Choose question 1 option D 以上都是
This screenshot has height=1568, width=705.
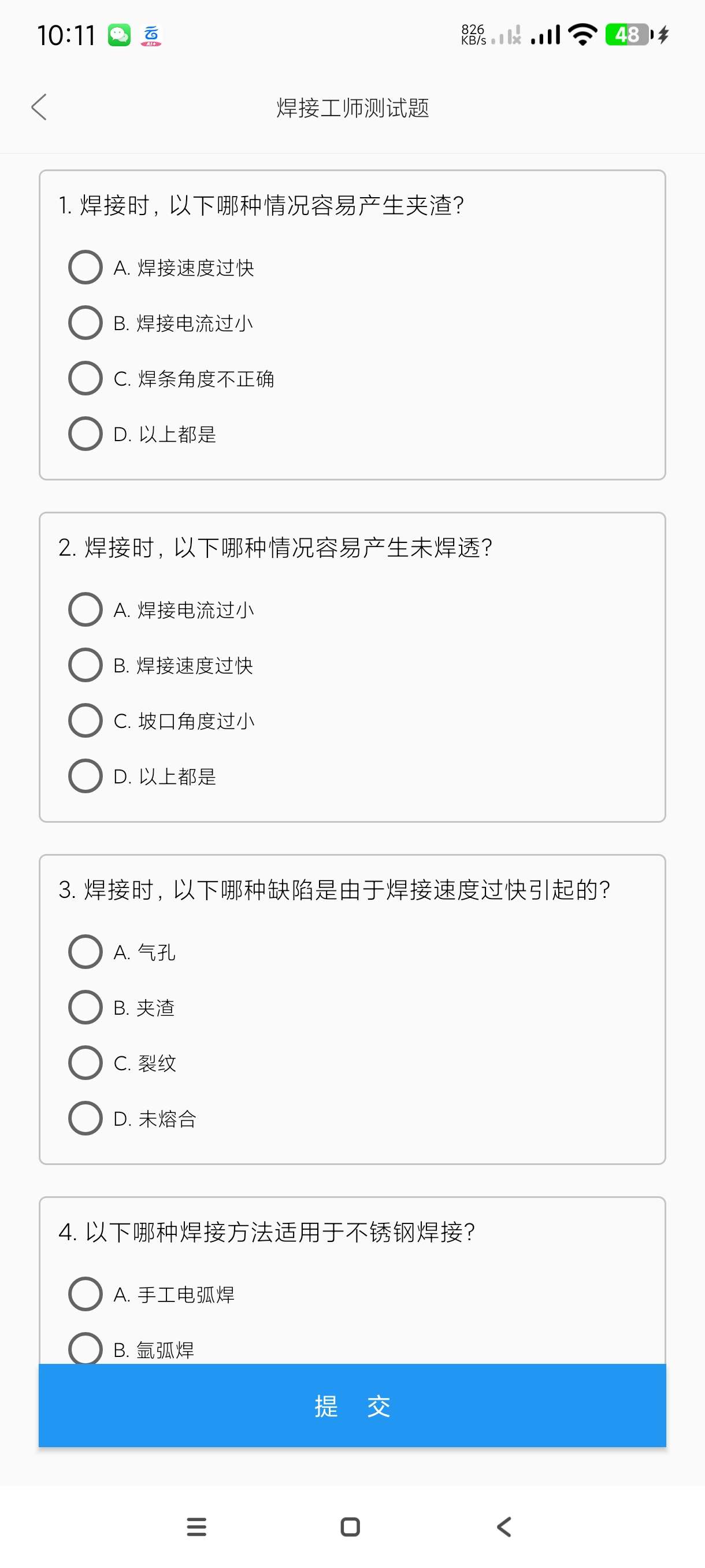pyautogui.click(x=86, y=434)
